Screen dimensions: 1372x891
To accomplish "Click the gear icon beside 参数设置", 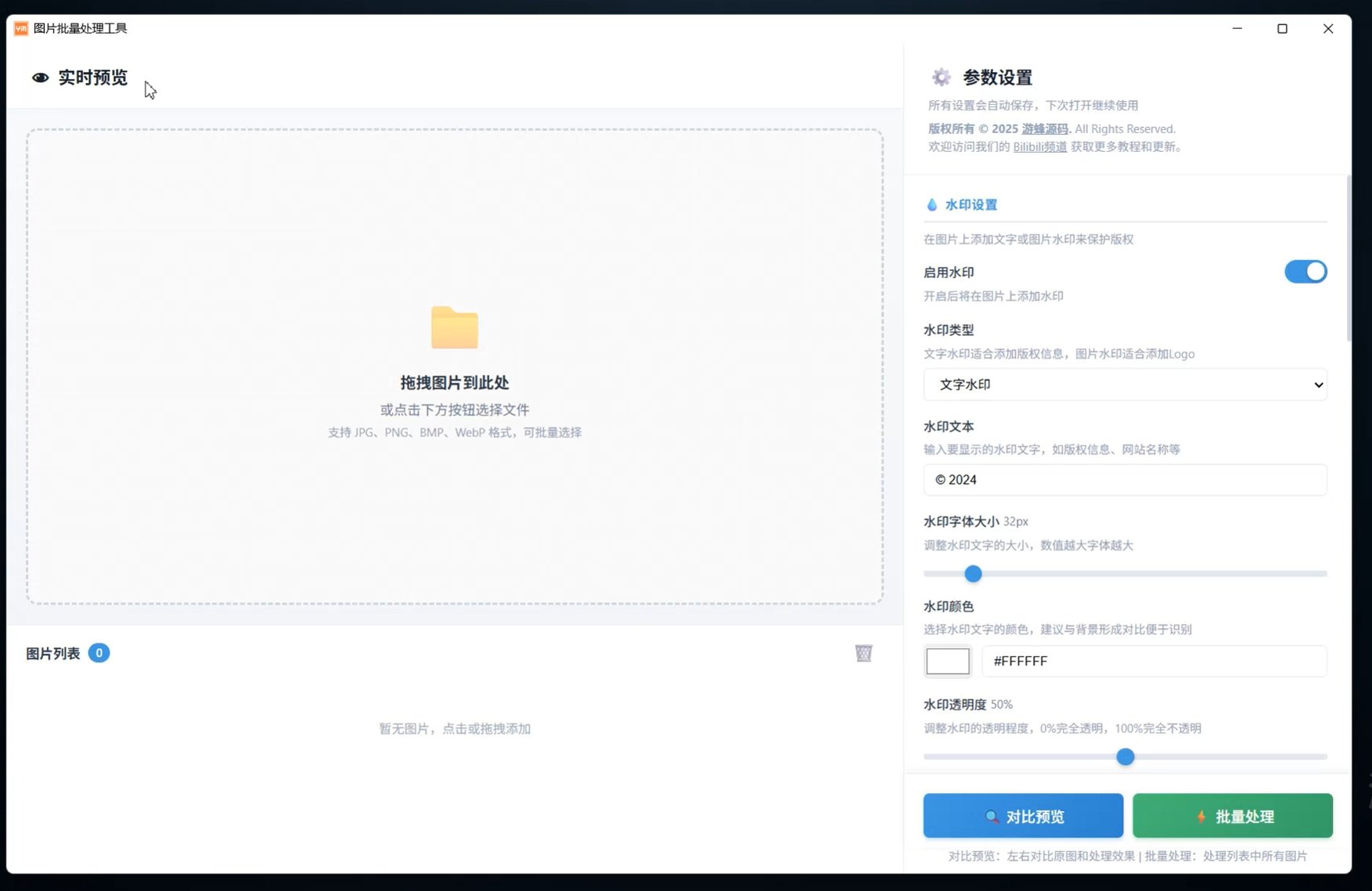I will [x=941, y=78].
